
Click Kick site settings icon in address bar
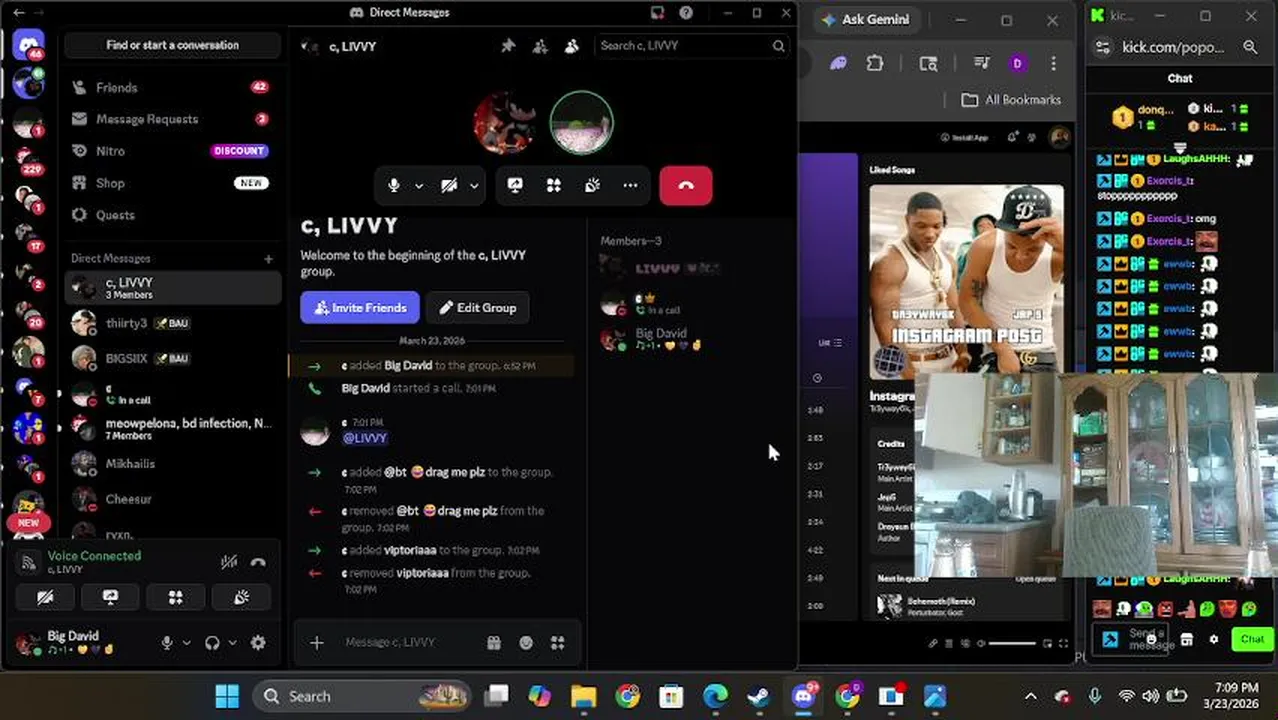coord(1102,47)
